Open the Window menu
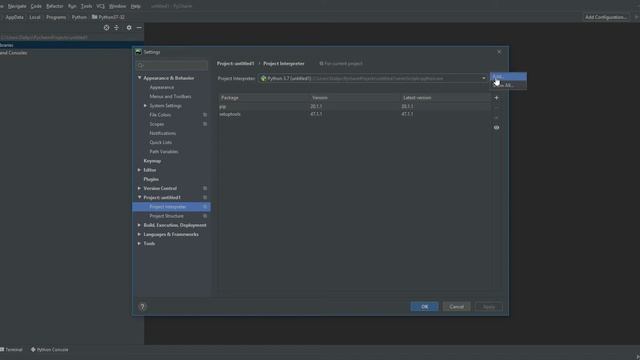This screenshot has height=360, width=640. [x=118, y=6]
